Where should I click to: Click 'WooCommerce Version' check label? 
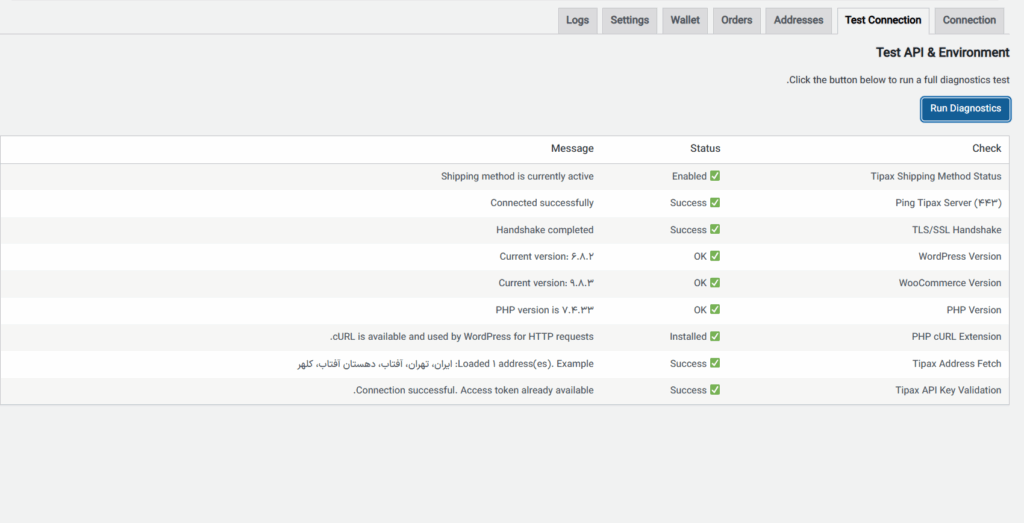(x=950, y=283)
